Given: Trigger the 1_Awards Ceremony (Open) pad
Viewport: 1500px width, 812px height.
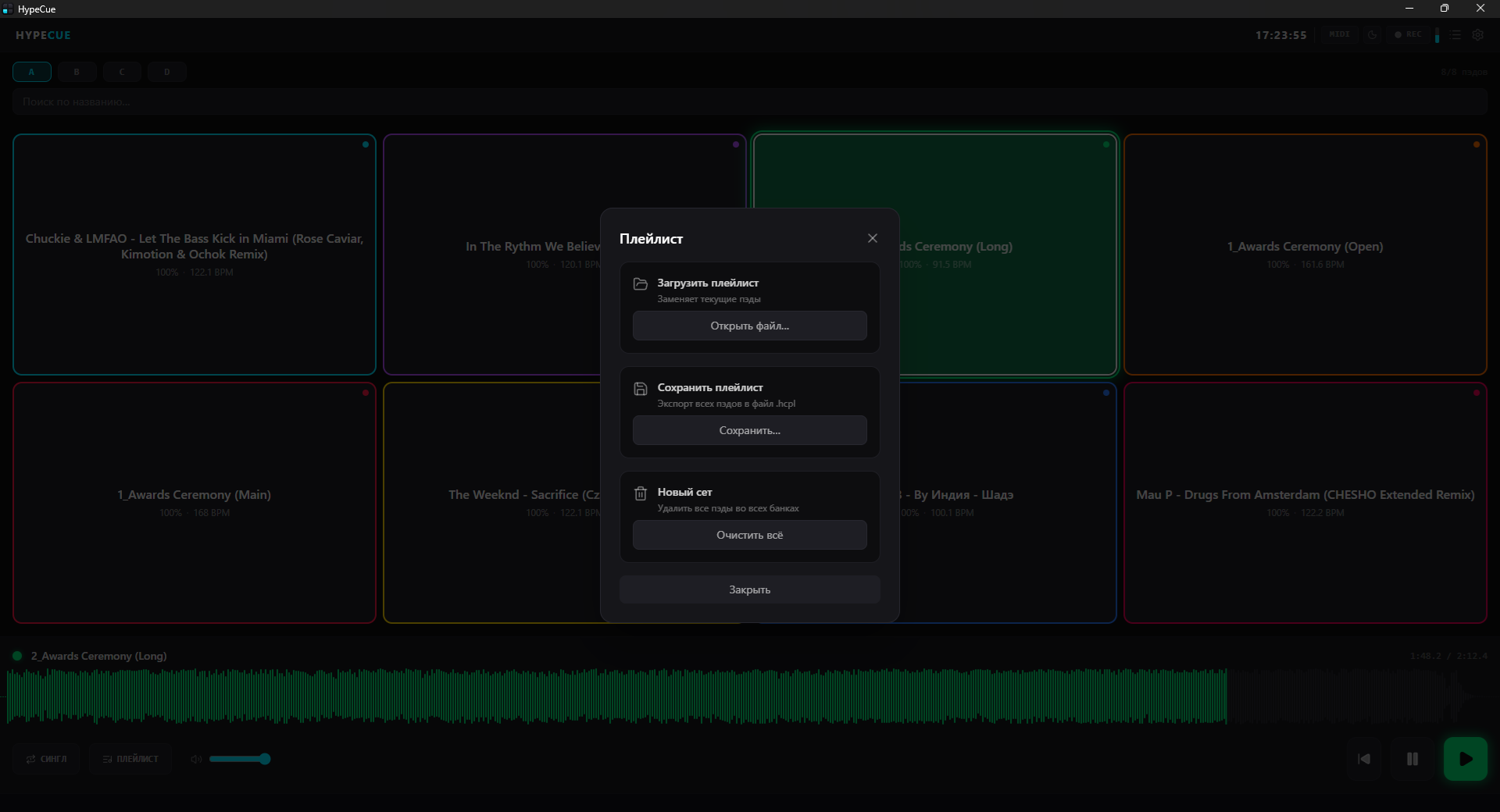Looking at the screenshot, I should [1305, 255].
